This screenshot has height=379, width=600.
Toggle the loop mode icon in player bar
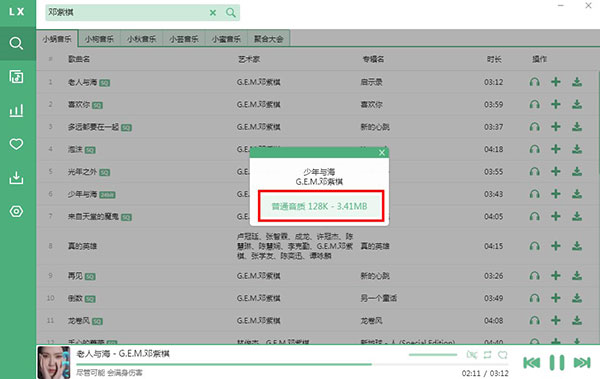pyautogui.click(x=487, y=355)
